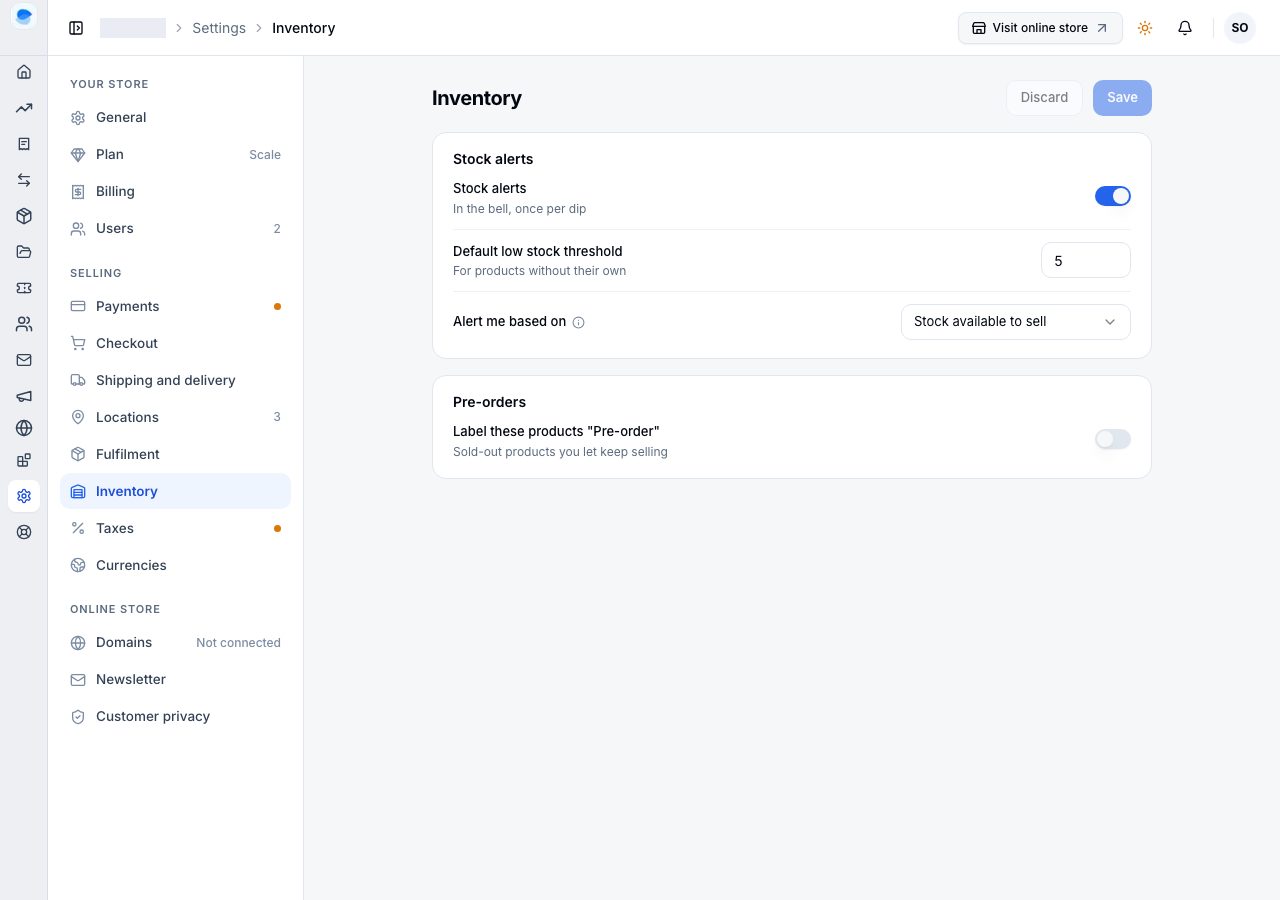Click the Default low stock threshold field
This screenshot has height=900, width=1280.
coord(1086,260)
